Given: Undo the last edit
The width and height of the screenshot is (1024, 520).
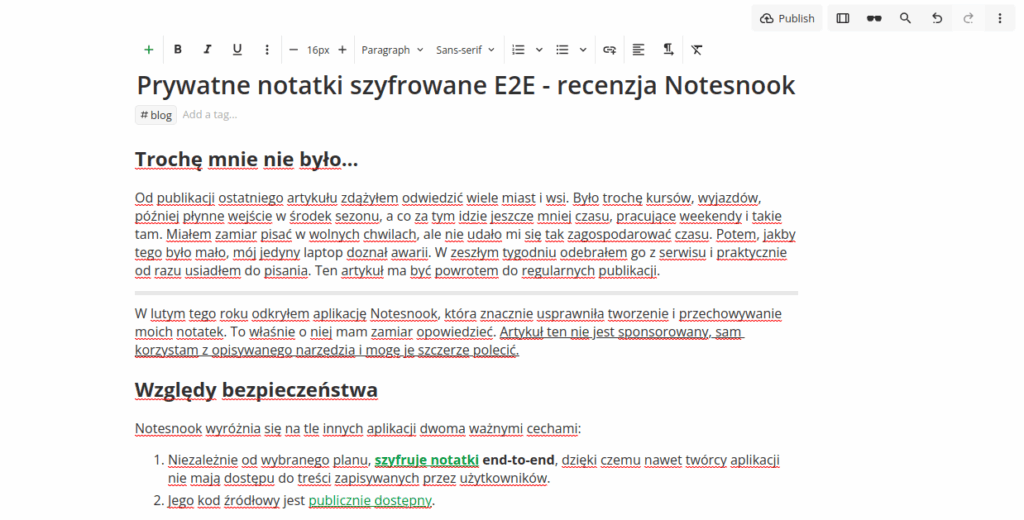Looking at the screenshot, I should click(x=936, y=18).
